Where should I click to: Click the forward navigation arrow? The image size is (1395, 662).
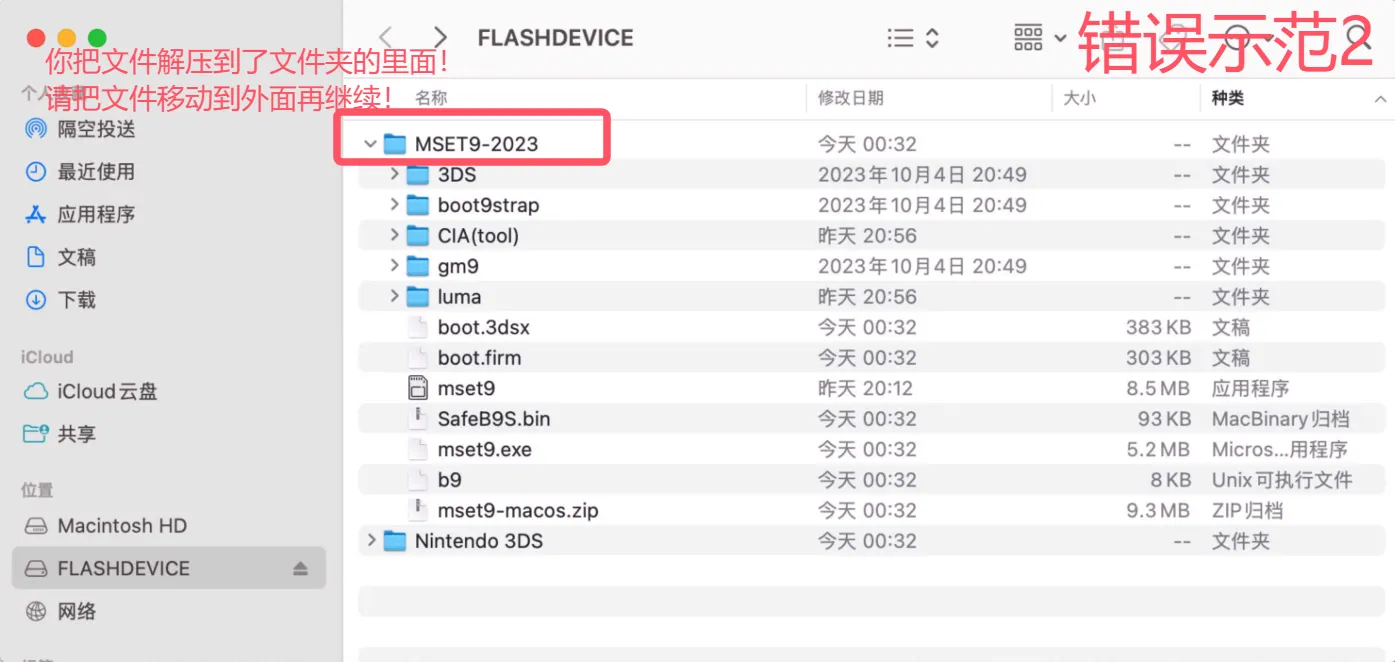(x=440, y=38)
